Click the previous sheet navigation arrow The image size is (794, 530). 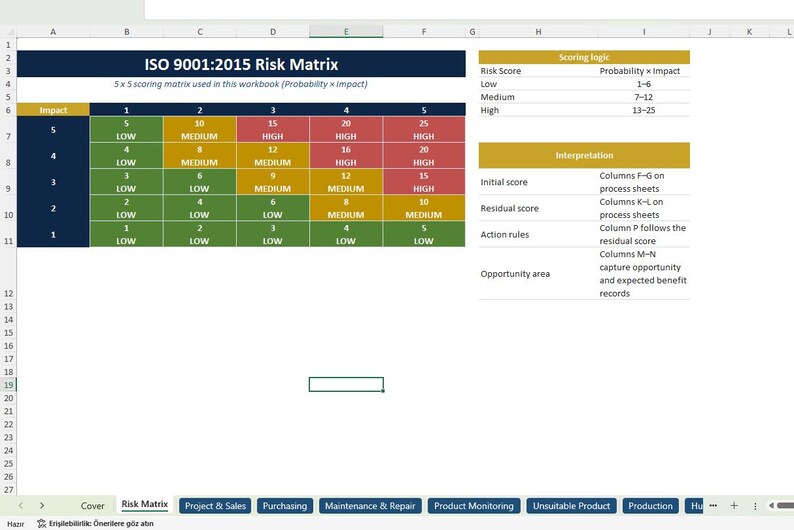(x=21, y=506)
